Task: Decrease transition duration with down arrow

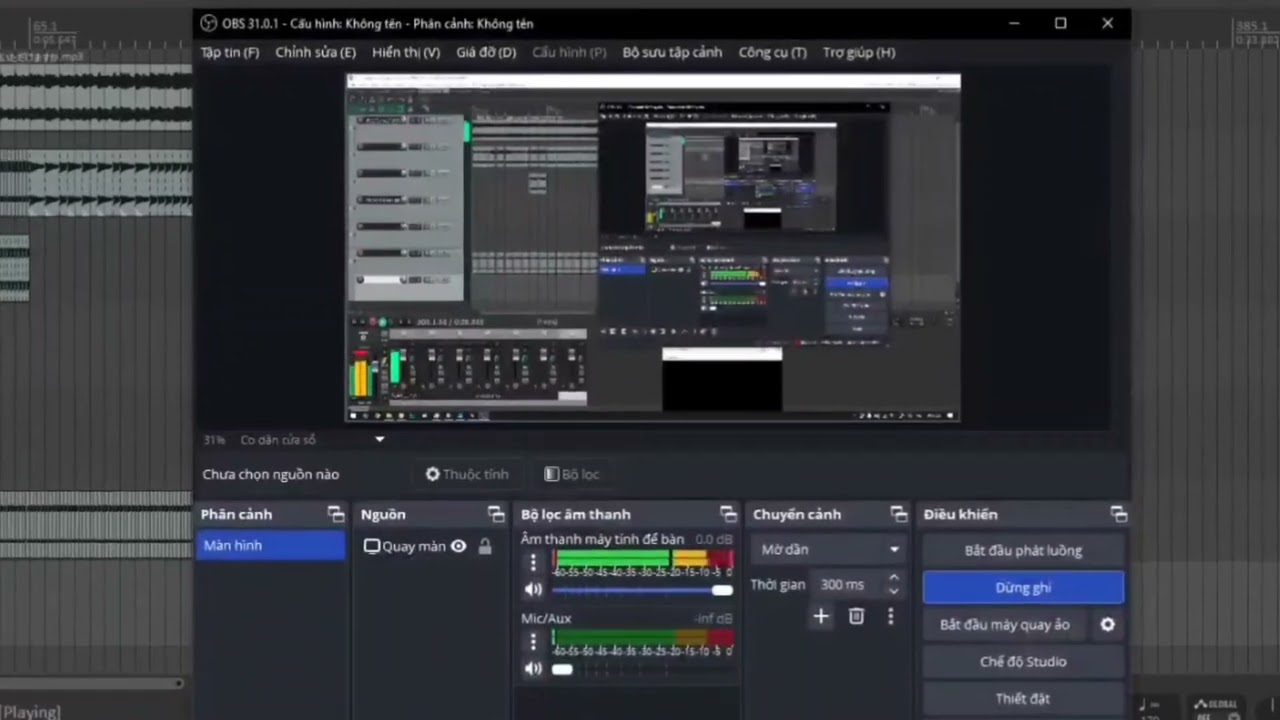Action: pyautogui.click(x=893, y=591)
